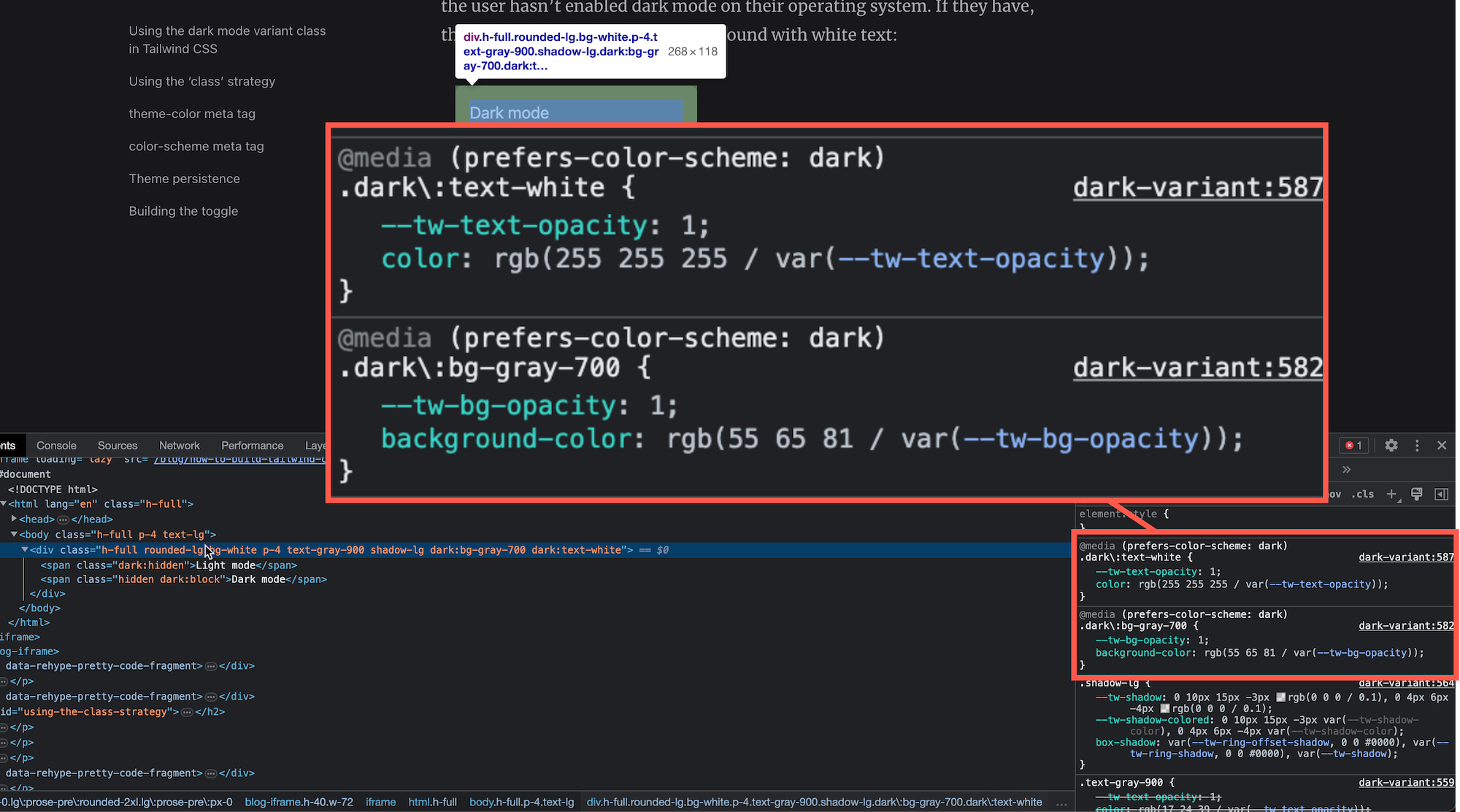Select the closing </html> tag line
The height and width of the screenshot is (812, 1460).
[x=28, y=622]
